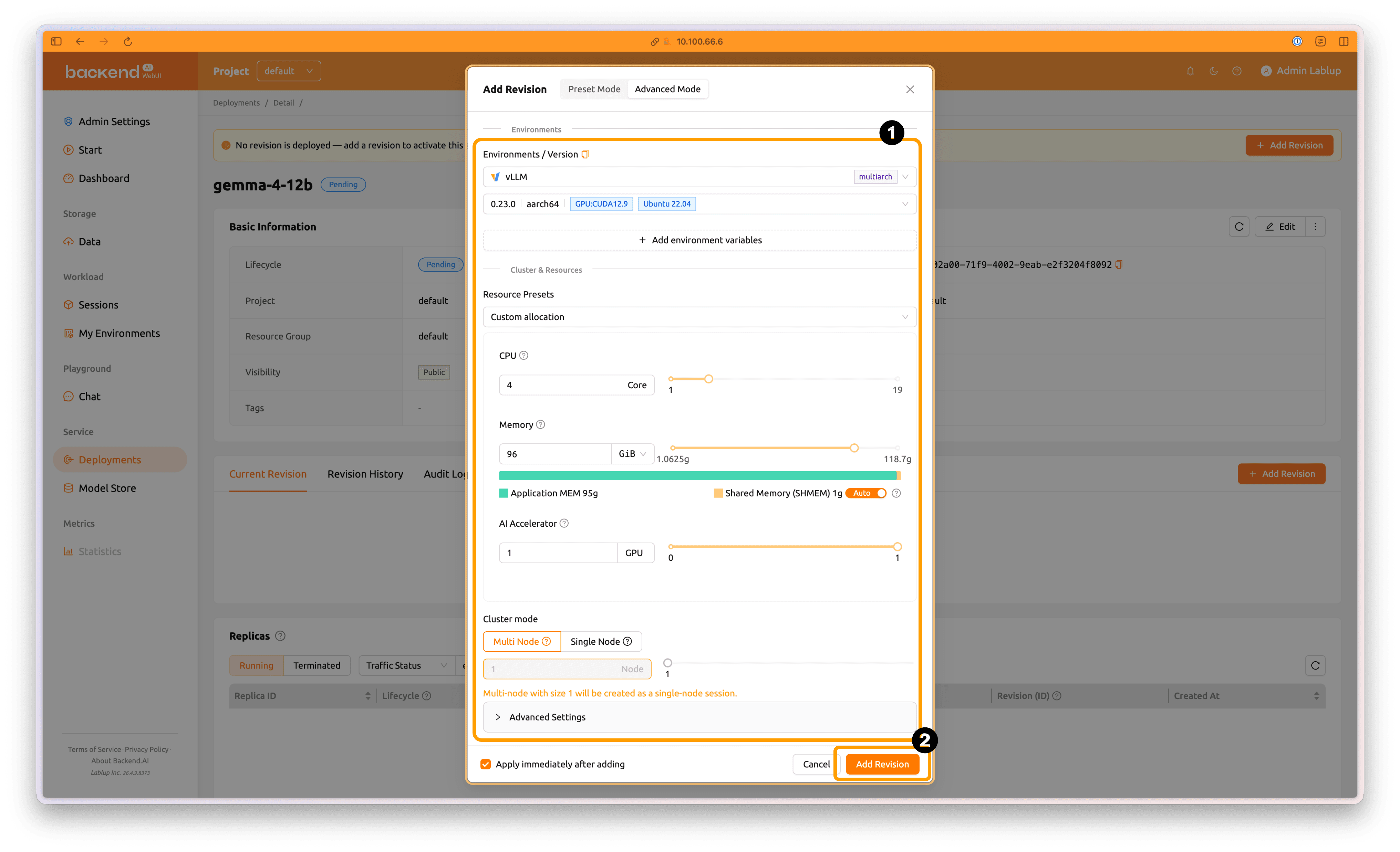Click Add environment variables button
The width and height of the screenshot is (1400, 852).
point(699,240)
